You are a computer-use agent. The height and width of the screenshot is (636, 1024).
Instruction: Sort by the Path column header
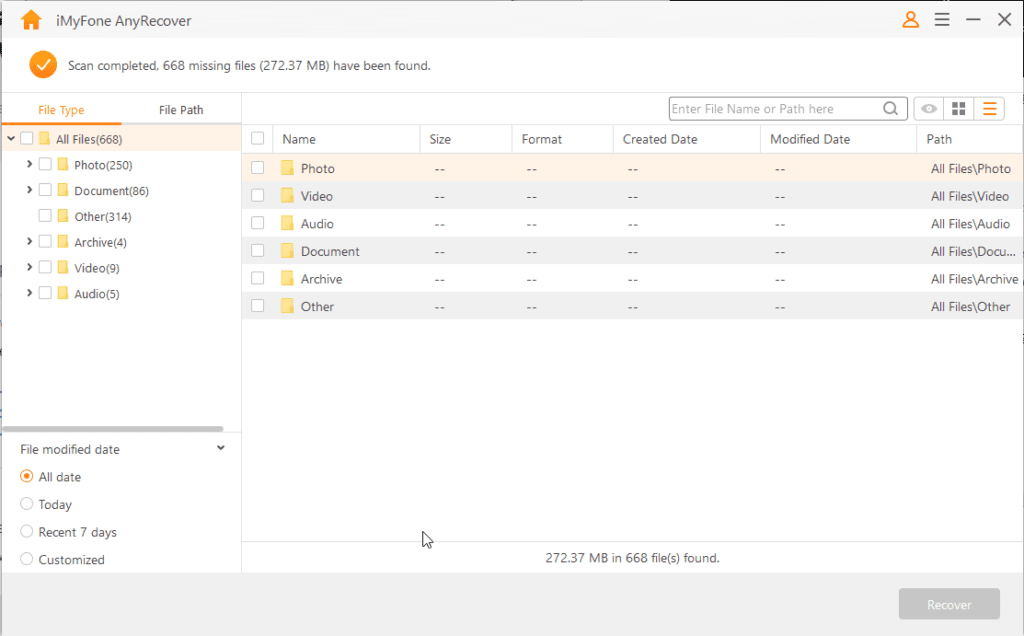point(970,139)
